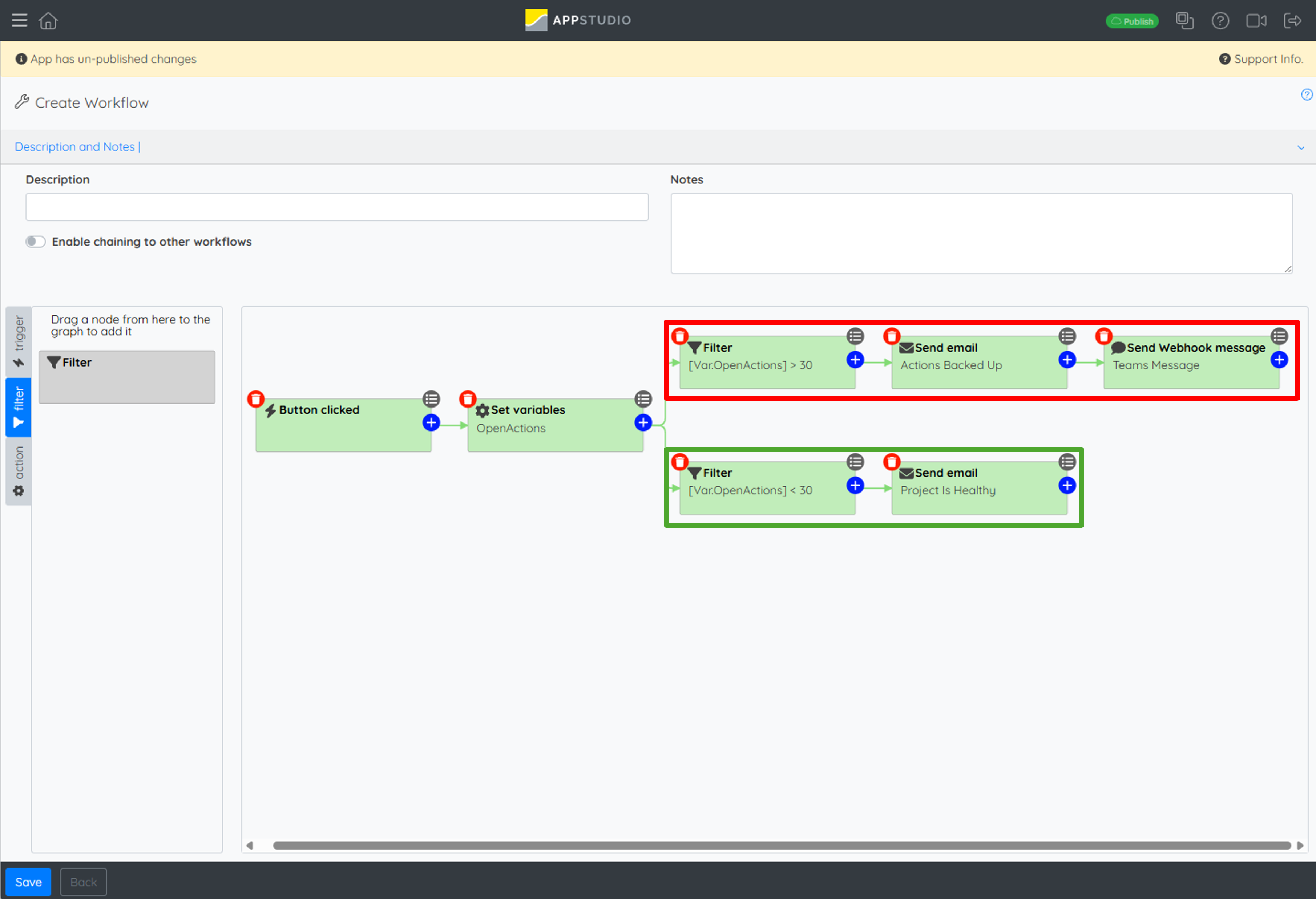Delete the Button clicked node

click(256, 399)
